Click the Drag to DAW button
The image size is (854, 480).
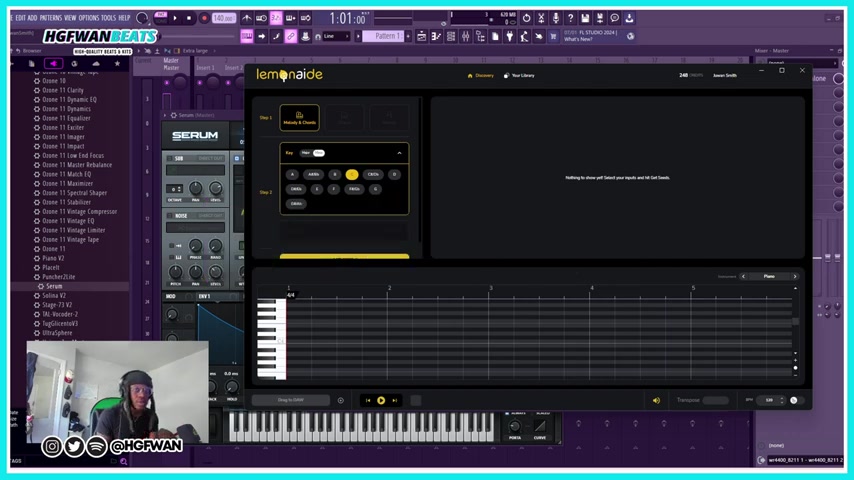pyautogui.click(x=291, y=400)
